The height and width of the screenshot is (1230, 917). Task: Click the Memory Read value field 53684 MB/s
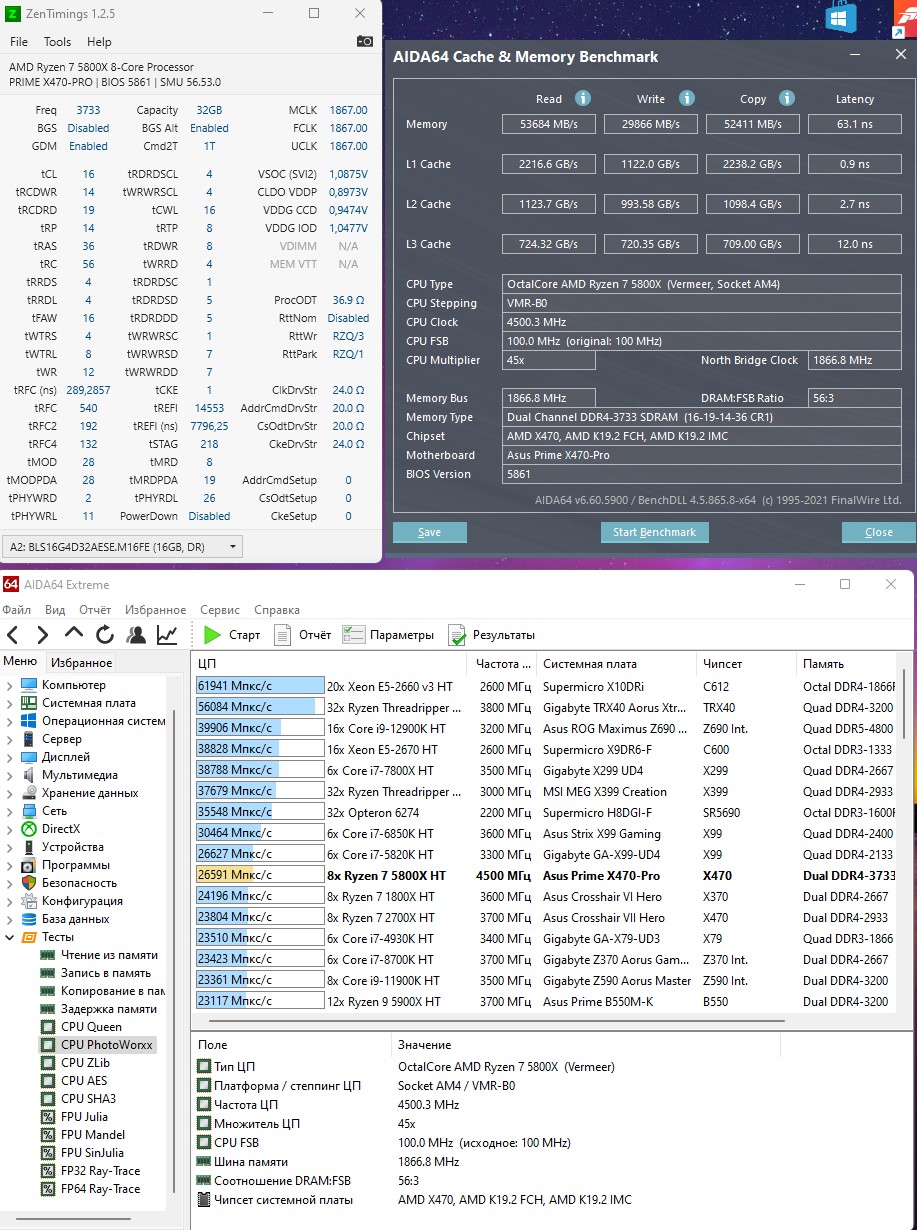pos(549,124)
